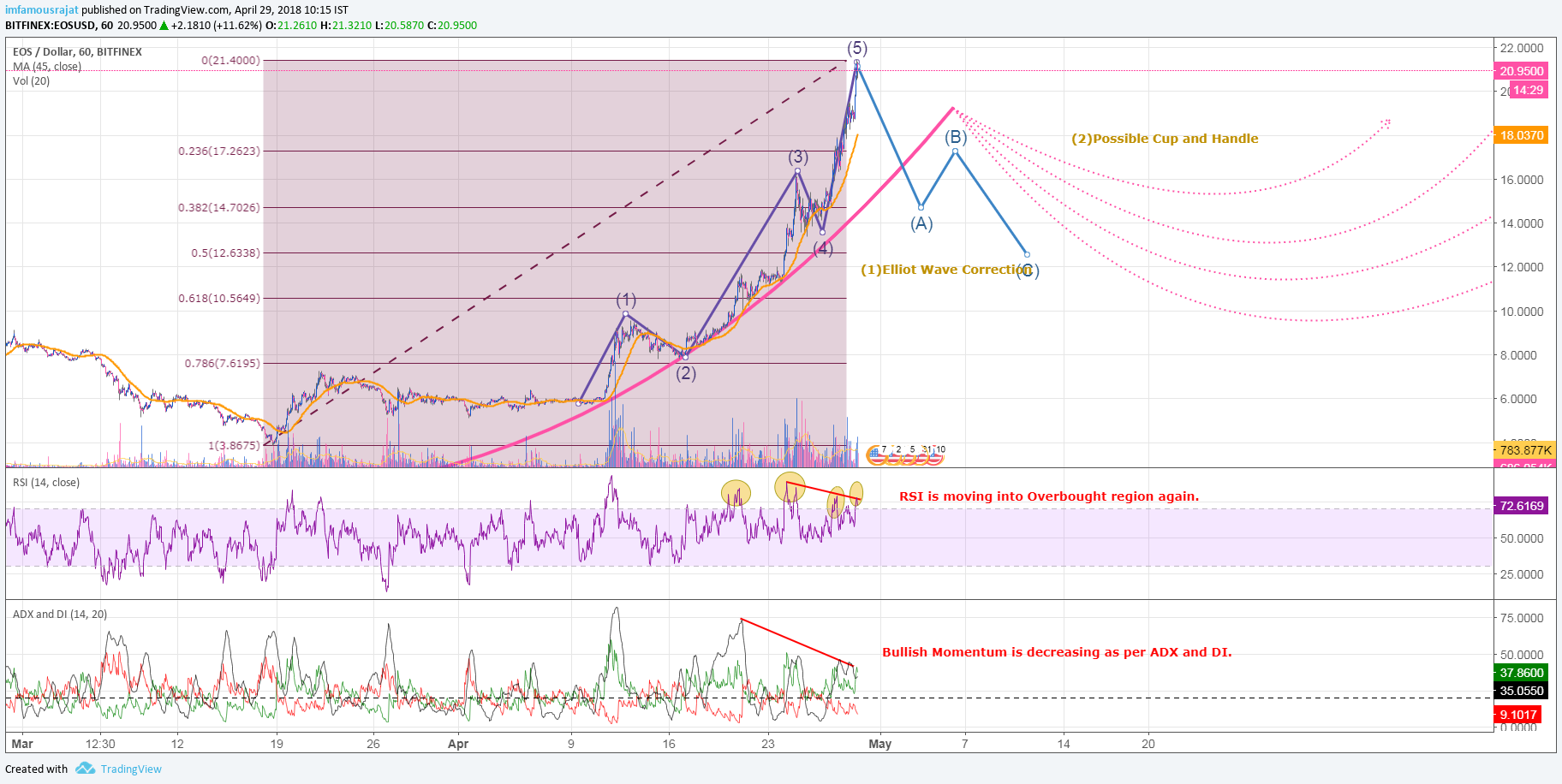Click the pink 20.9500 price label
1562x784 pixels.
tap(1522, 71)
